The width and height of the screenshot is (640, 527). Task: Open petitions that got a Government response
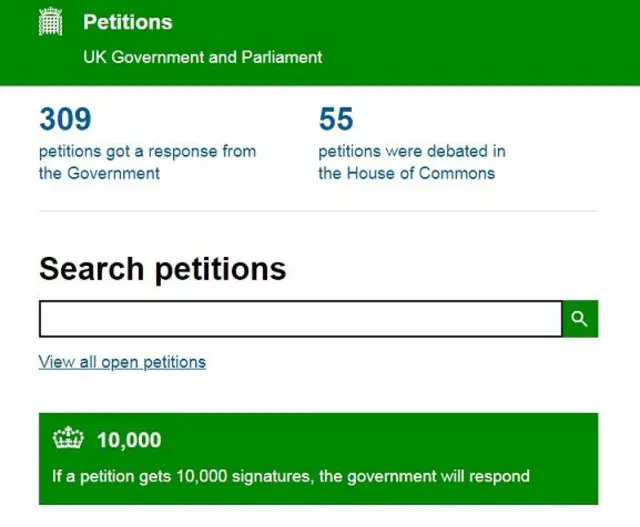[147, 152]
